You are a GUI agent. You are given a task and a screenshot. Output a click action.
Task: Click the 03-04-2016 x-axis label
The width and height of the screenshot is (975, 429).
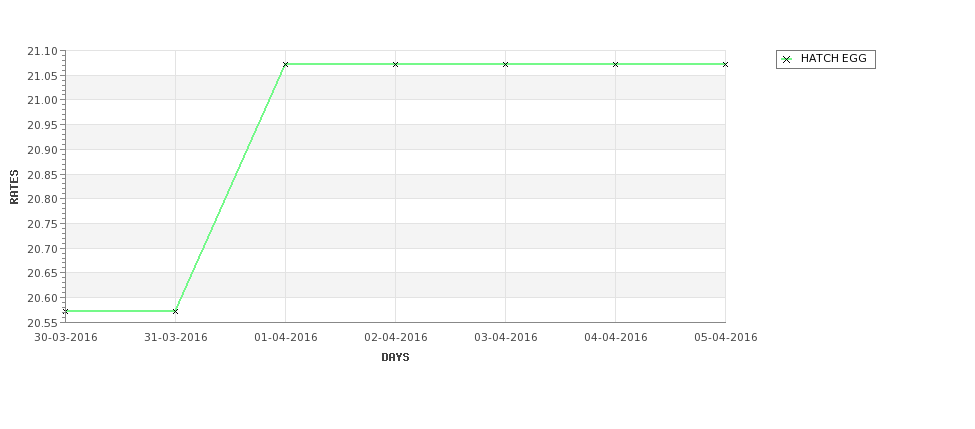[506, 338]
